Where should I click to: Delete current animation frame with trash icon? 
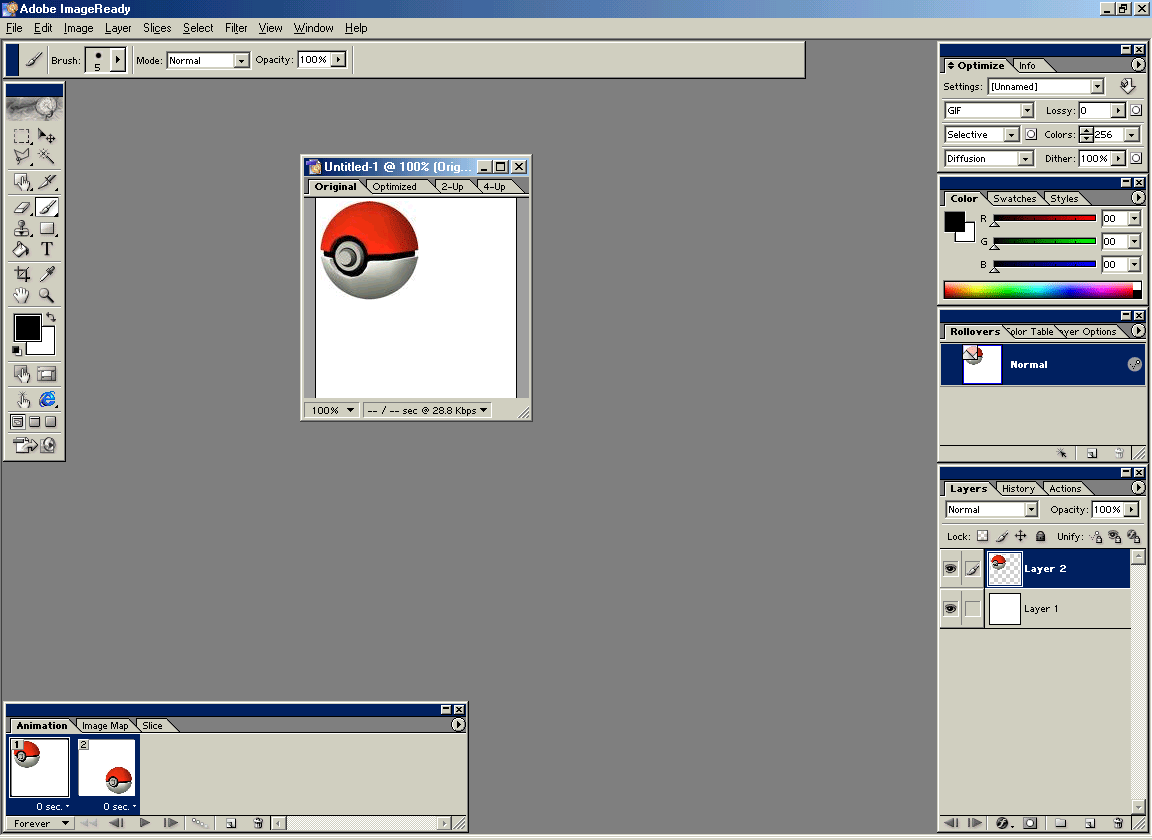click(x=258, y=823)
